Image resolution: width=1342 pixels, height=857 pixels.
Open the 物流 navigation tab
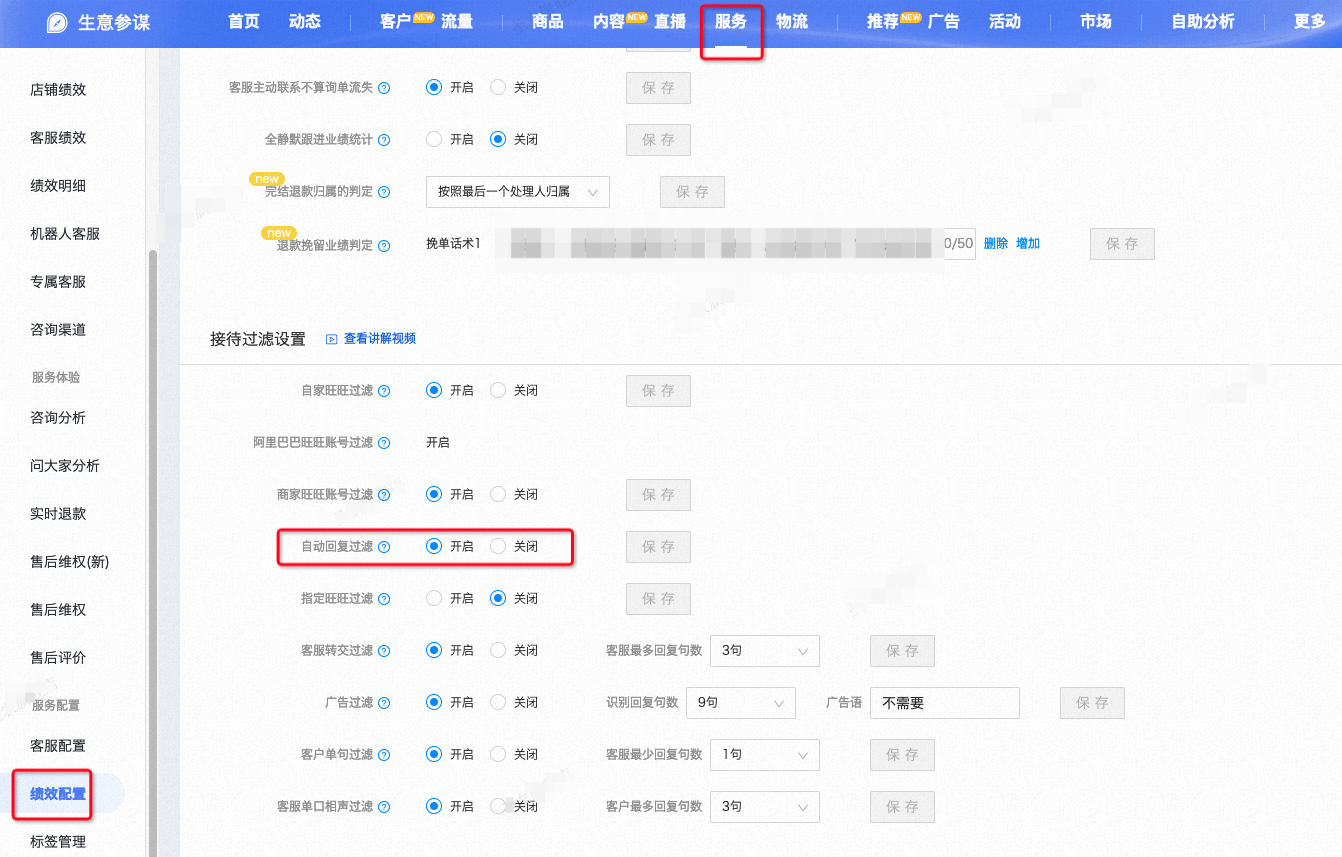[792, 21]
